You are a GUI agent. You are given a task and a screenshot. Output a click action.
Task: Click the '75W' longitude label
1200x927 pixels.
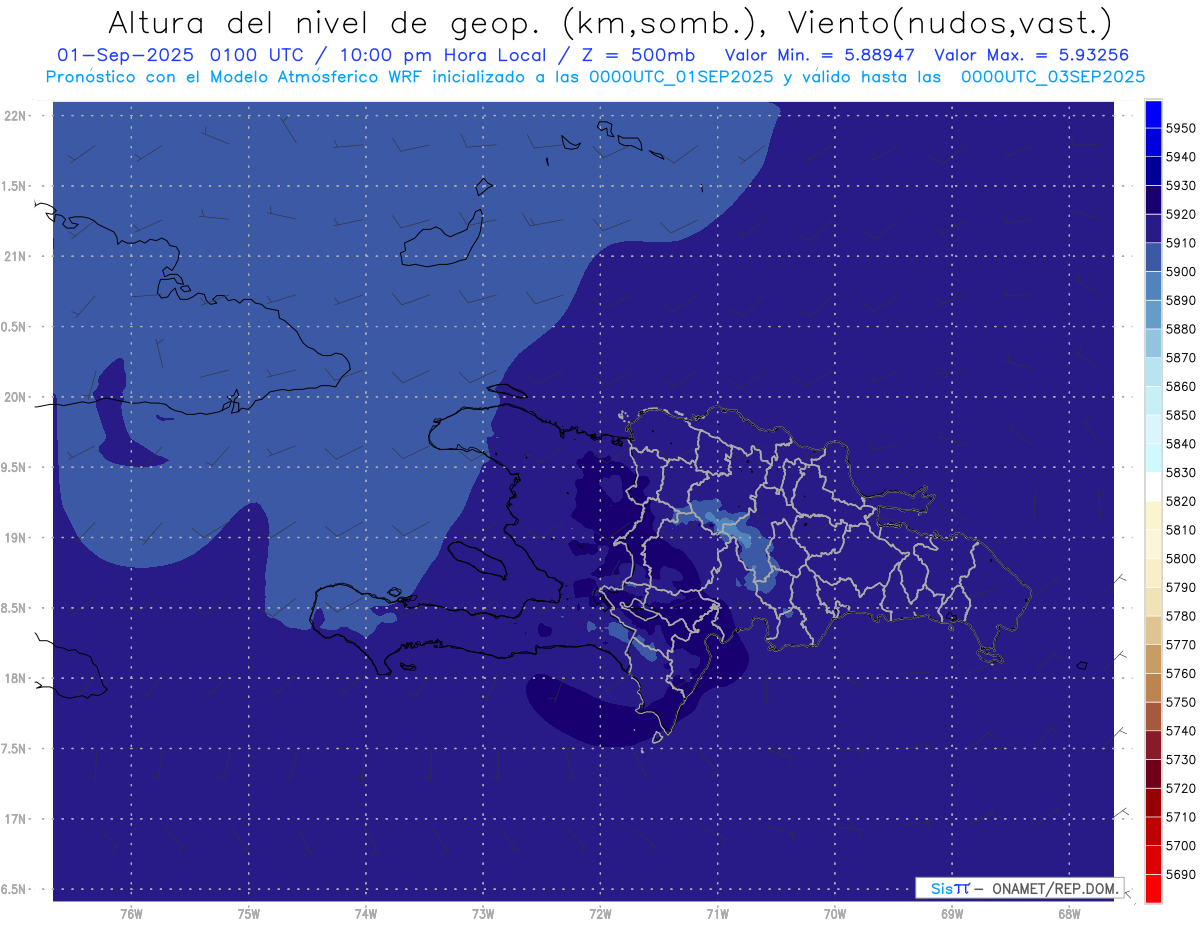(248, 914)
